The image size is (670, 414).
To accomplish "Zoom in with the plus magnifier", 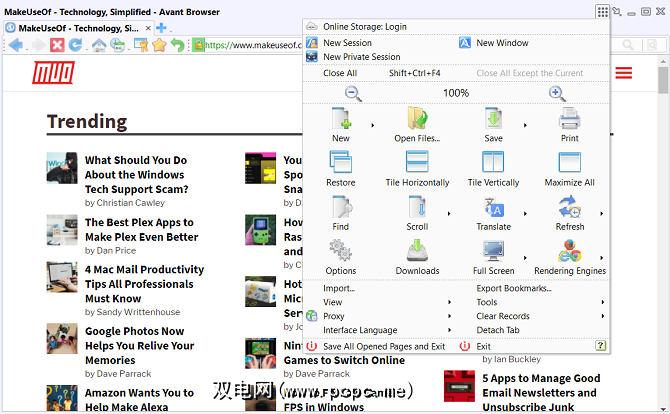I will [x=557, y=93].
